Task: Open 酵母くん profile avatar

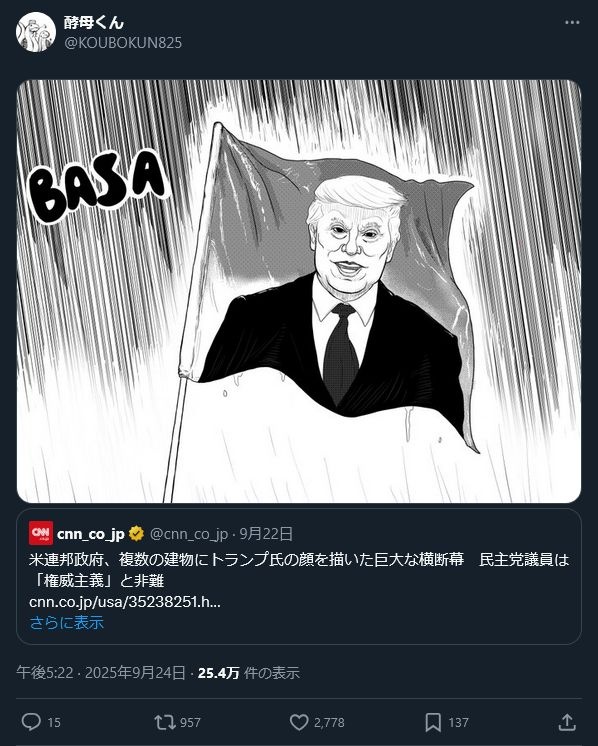Action: point(36,32)
